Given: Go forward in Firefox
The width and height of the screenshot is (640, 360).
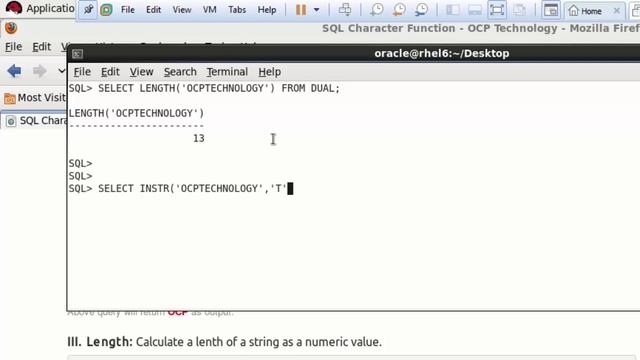Looking at the screenshot, I should (x=40, y=71).
